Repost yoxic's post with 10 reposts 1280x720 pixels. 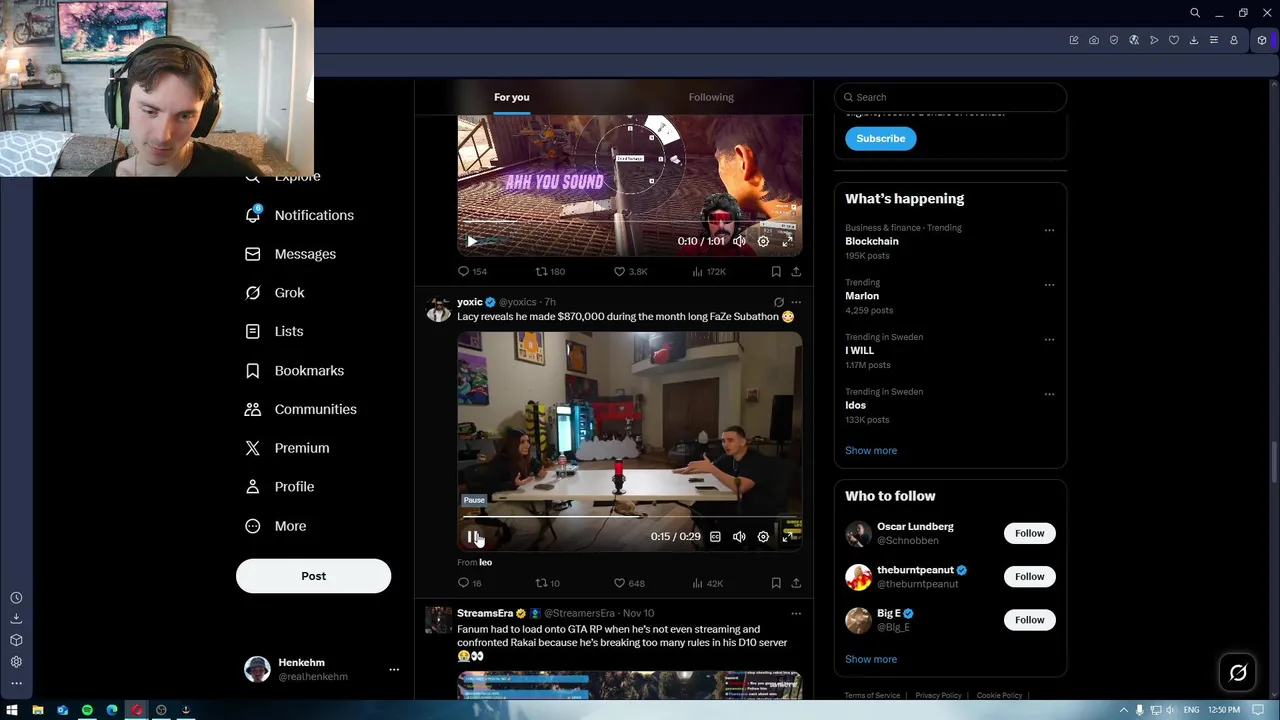pos(547,583)
